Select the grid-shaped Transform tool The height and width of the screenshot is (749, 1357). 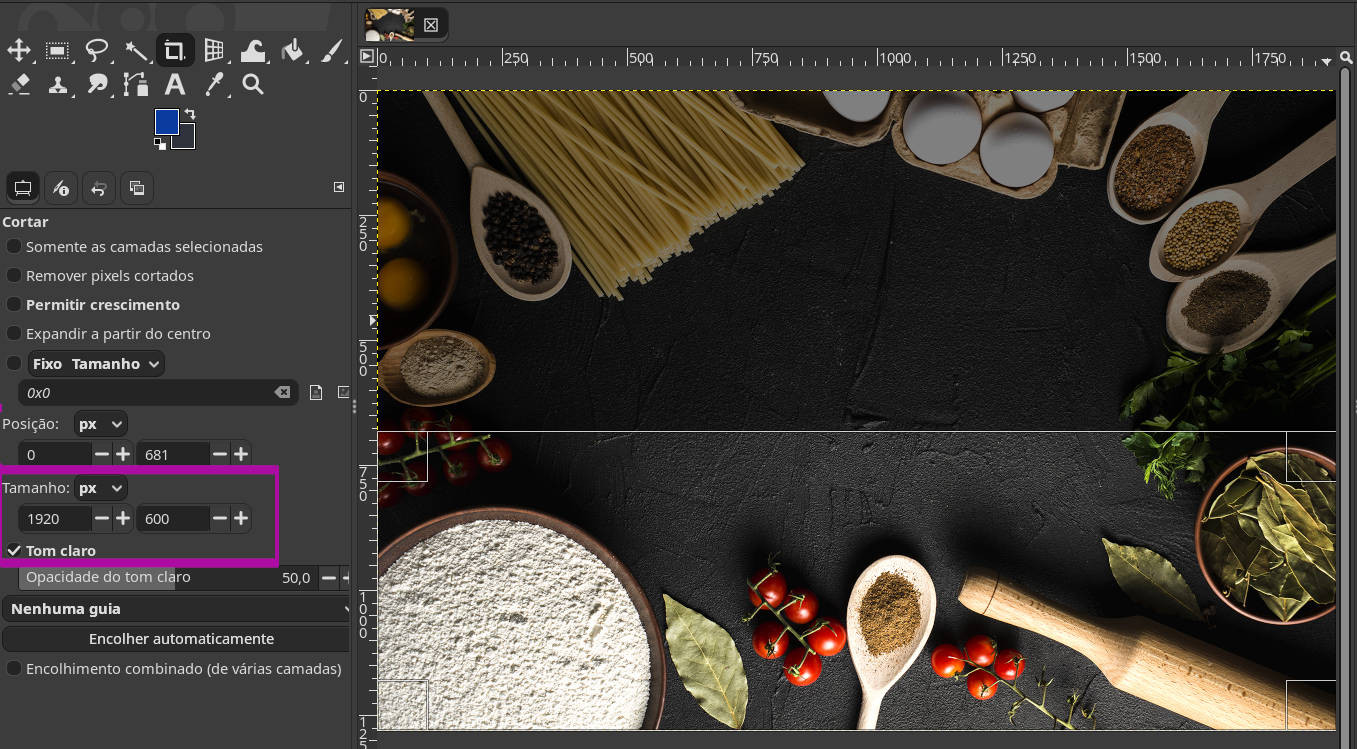pos(214,50)
